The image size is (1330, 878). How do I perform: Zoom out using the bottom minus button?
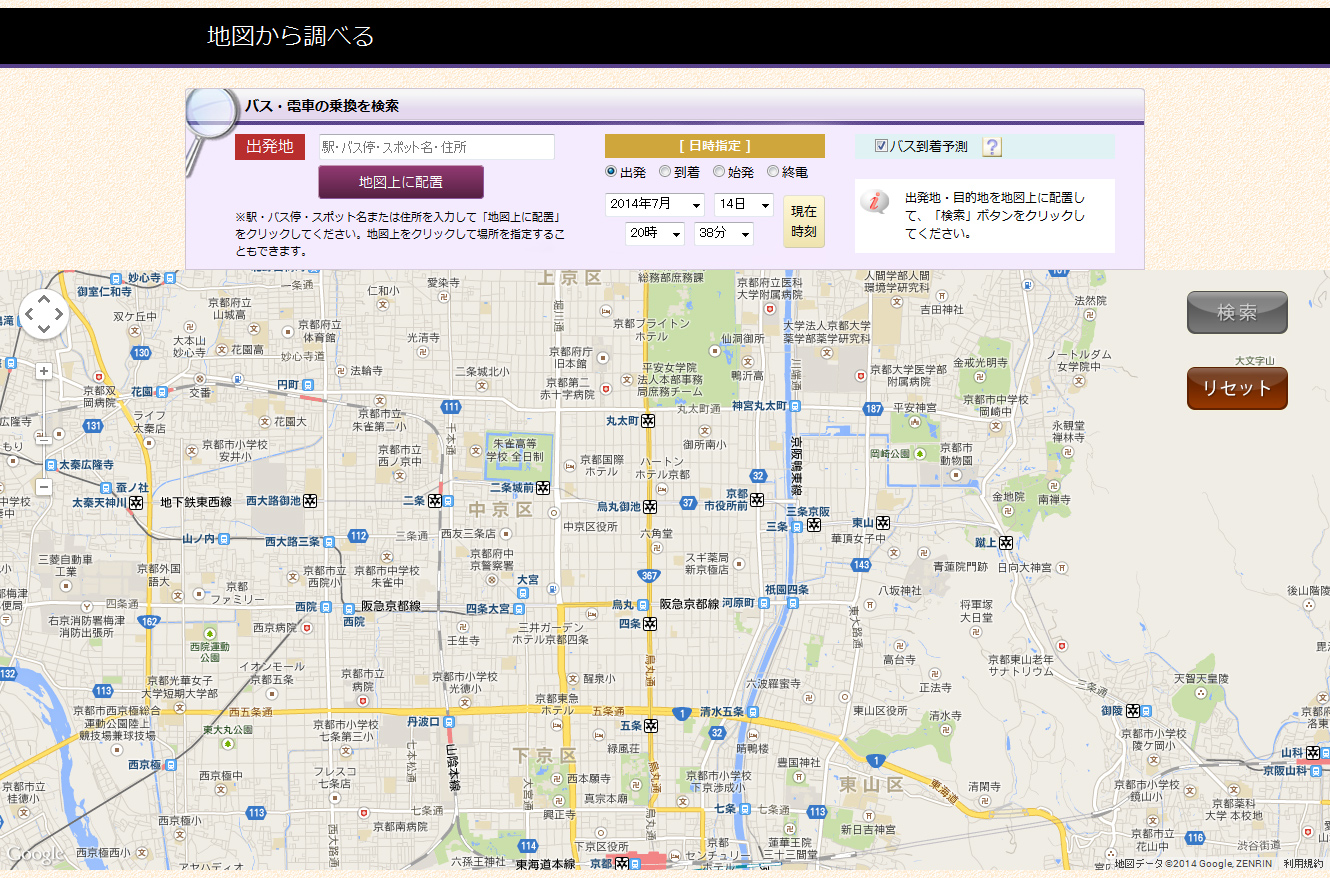pyautogui.click(x=43, y=487)
